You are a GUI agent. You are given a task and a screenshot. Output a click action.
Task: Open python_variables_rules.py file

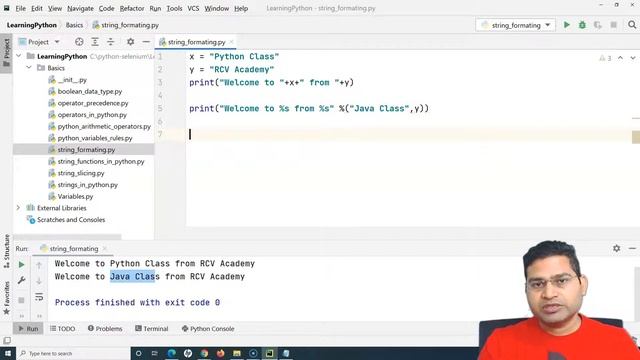click(95, 138)
